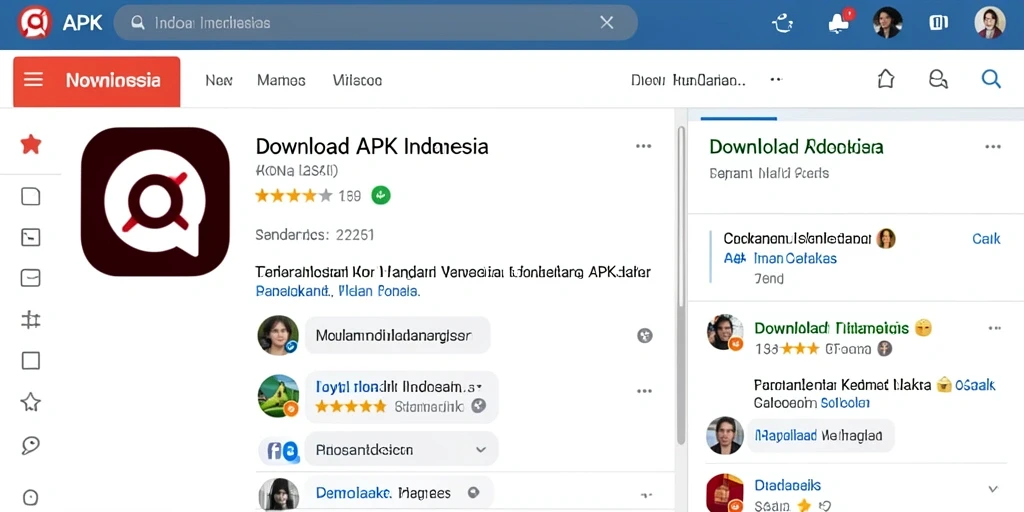1024x512 pixels.
Task: Click the search field in the top bar
Action: tap(376, 23)
